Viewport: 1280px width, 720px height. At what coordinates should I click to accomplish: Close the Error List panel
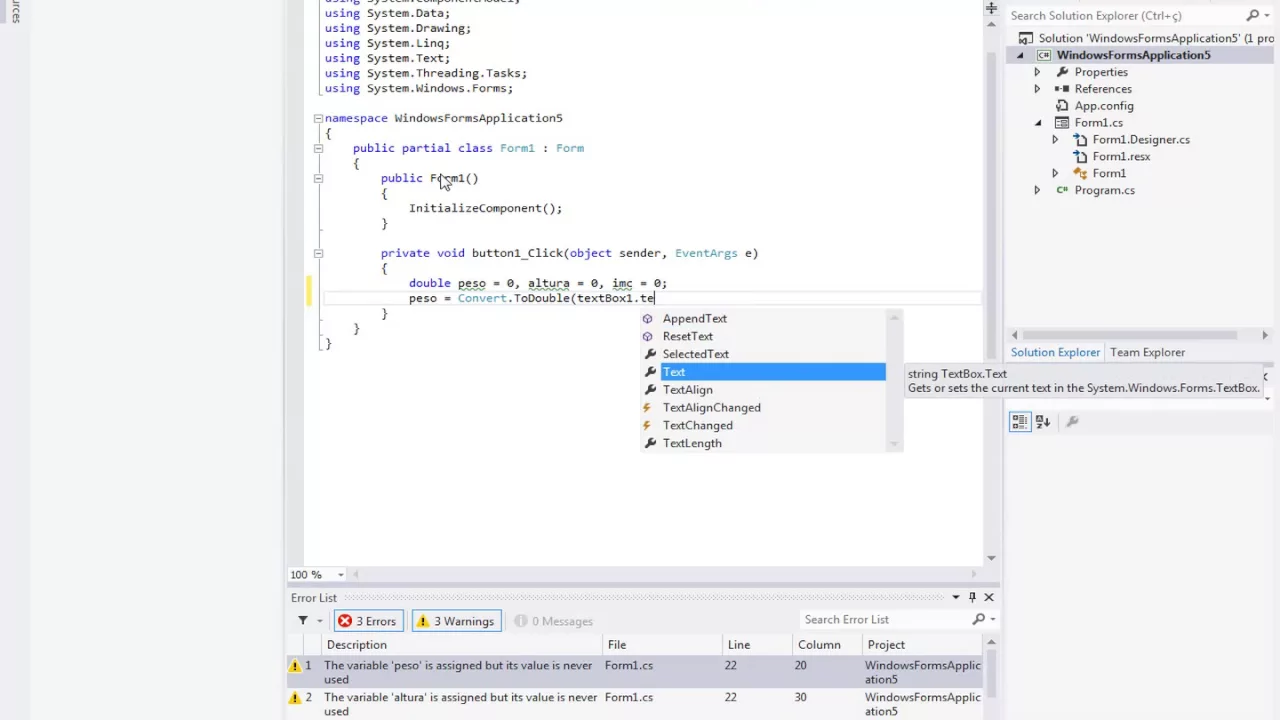(x=989, y=598)
